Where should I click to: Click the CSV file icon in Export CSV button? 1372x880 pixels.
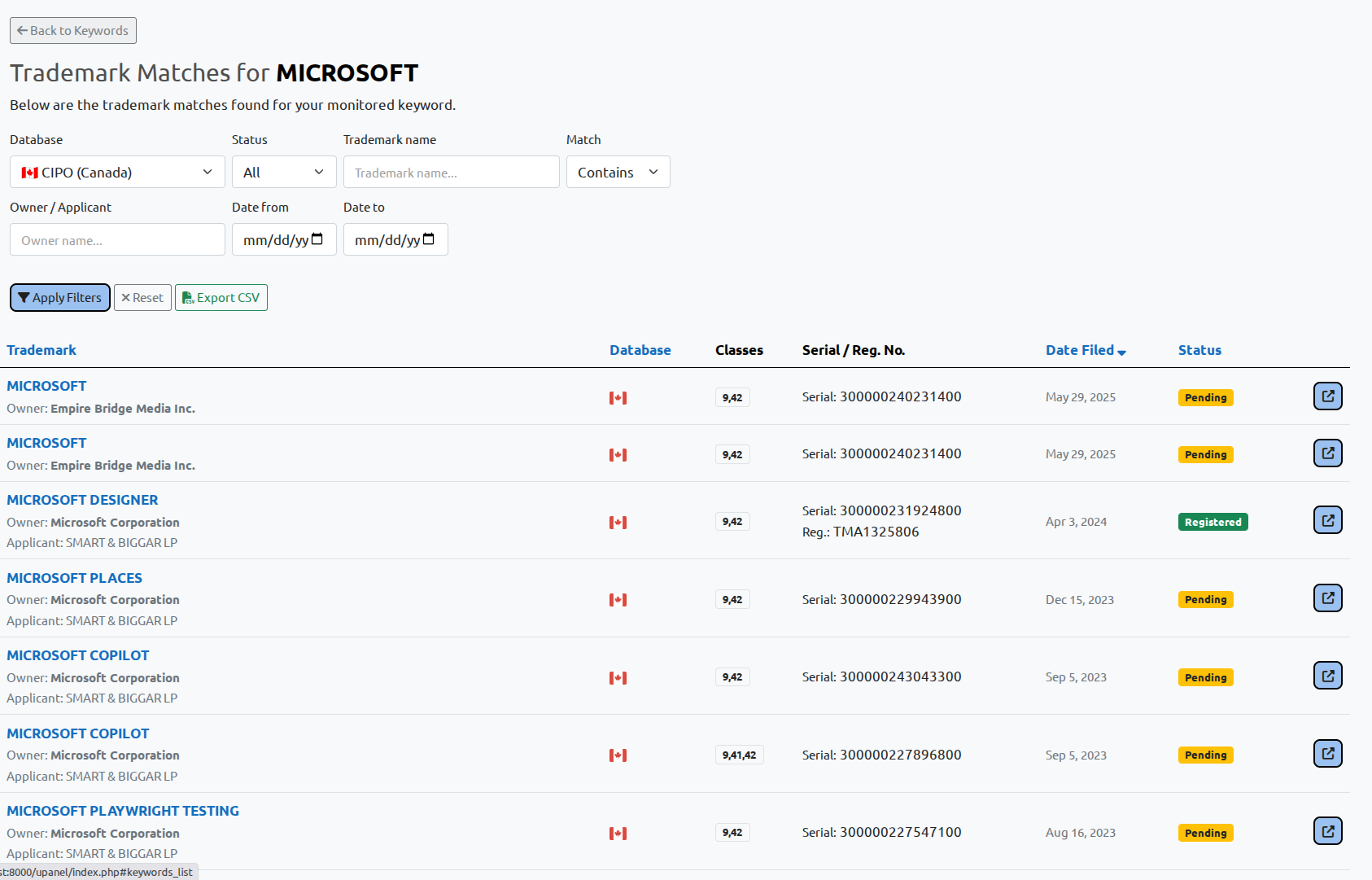[188, 297]
